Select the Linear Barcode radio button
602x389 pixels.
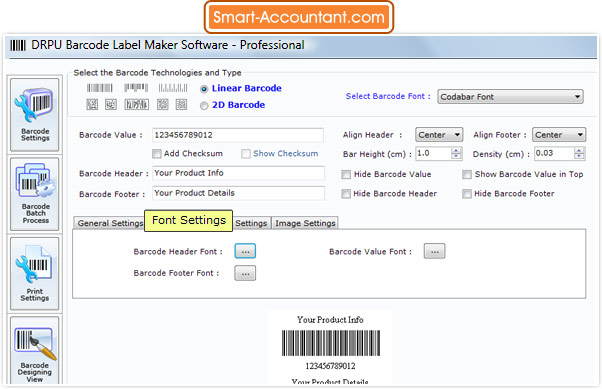204,89
